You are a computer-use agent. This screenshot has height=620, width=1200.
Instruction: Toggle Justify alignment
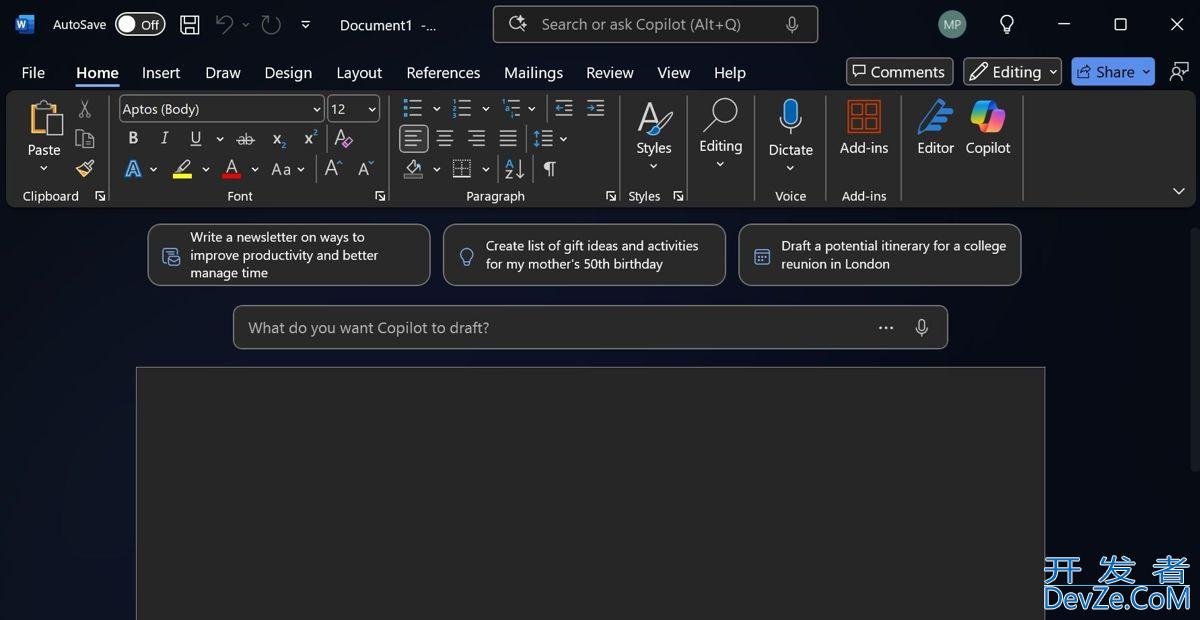(x=508, y=139)
